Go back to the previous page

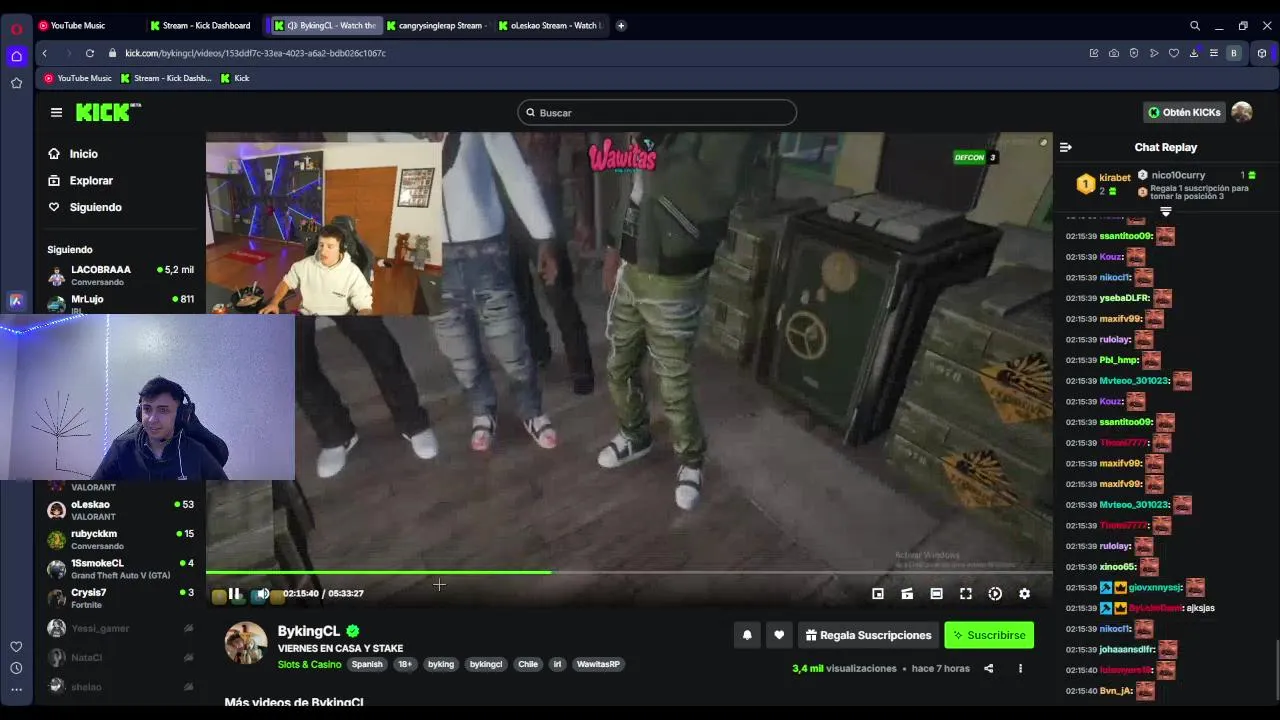coord(44,53)
